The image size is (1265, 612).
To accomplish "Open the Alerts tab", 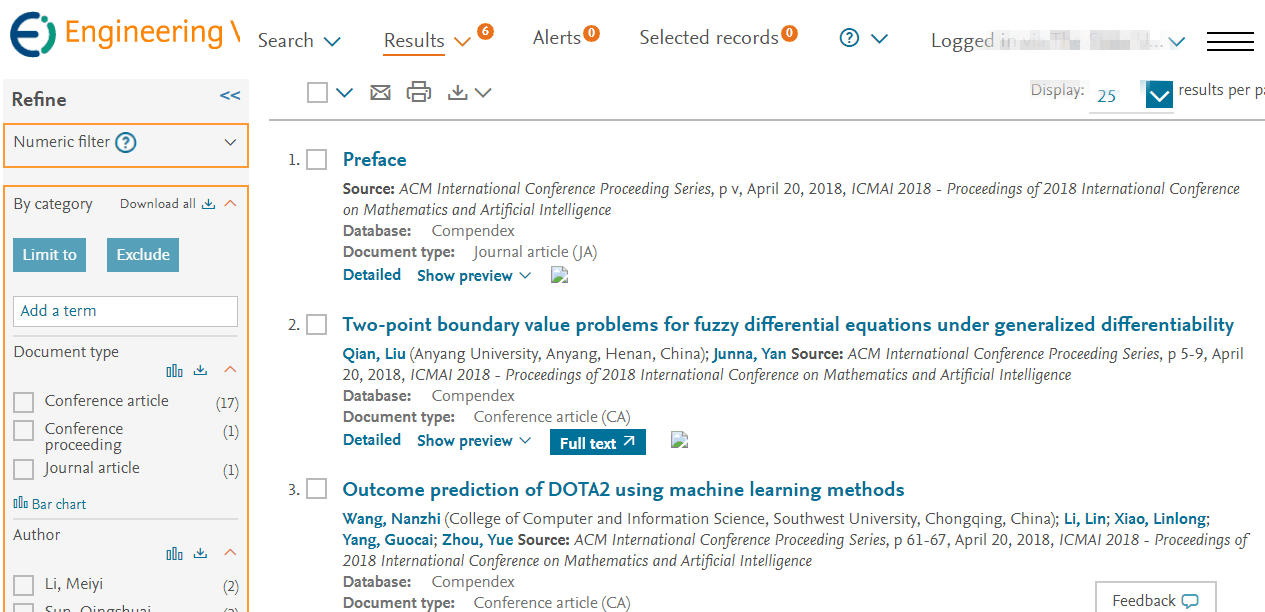I will tap(566, 37).
